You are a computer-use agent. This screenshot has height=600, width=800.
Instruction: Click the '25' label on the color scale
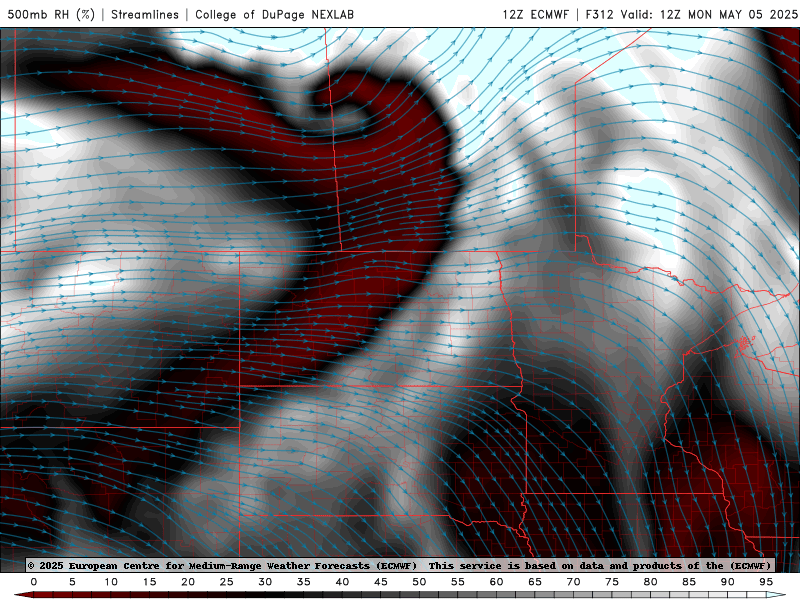227,582
